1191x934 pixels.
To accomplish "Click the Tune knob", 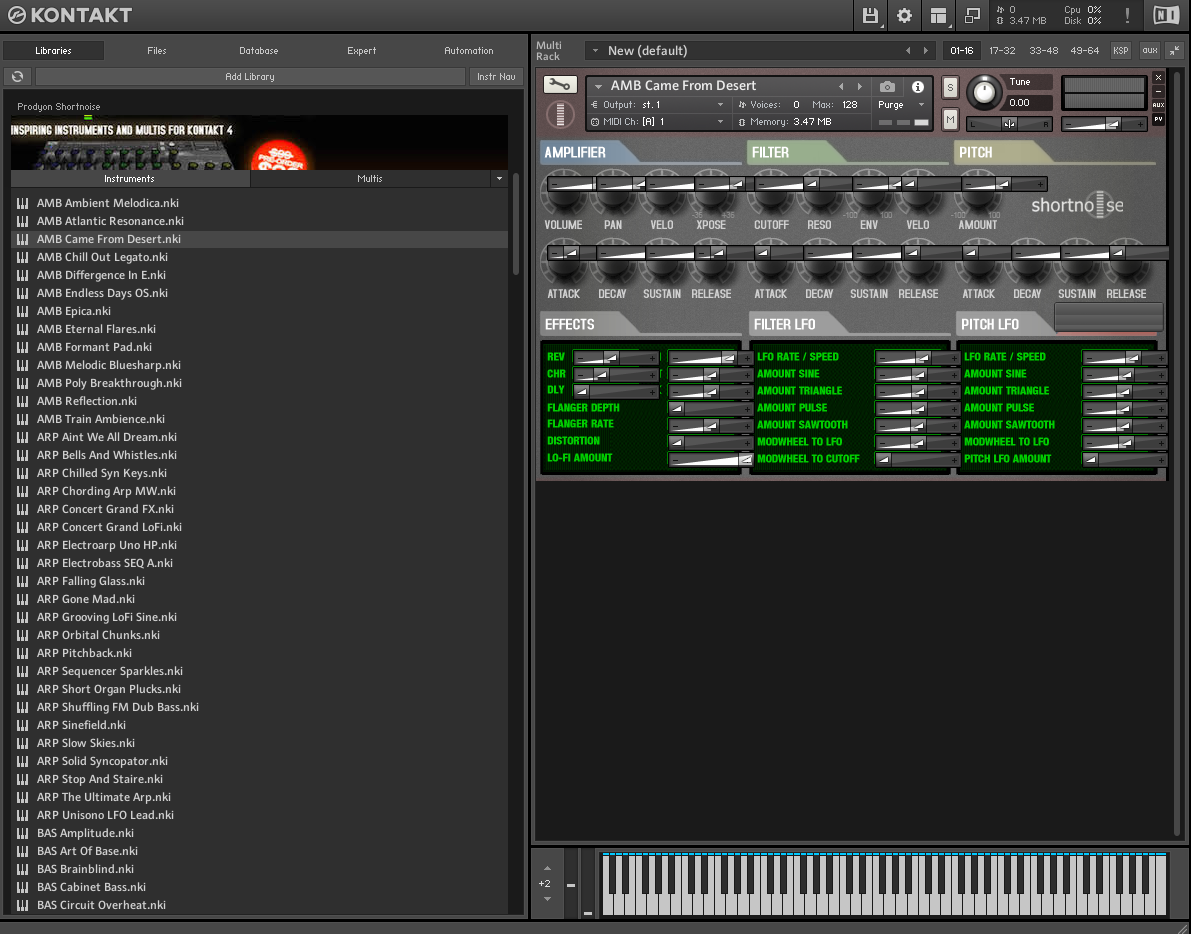I will point(984,92).
